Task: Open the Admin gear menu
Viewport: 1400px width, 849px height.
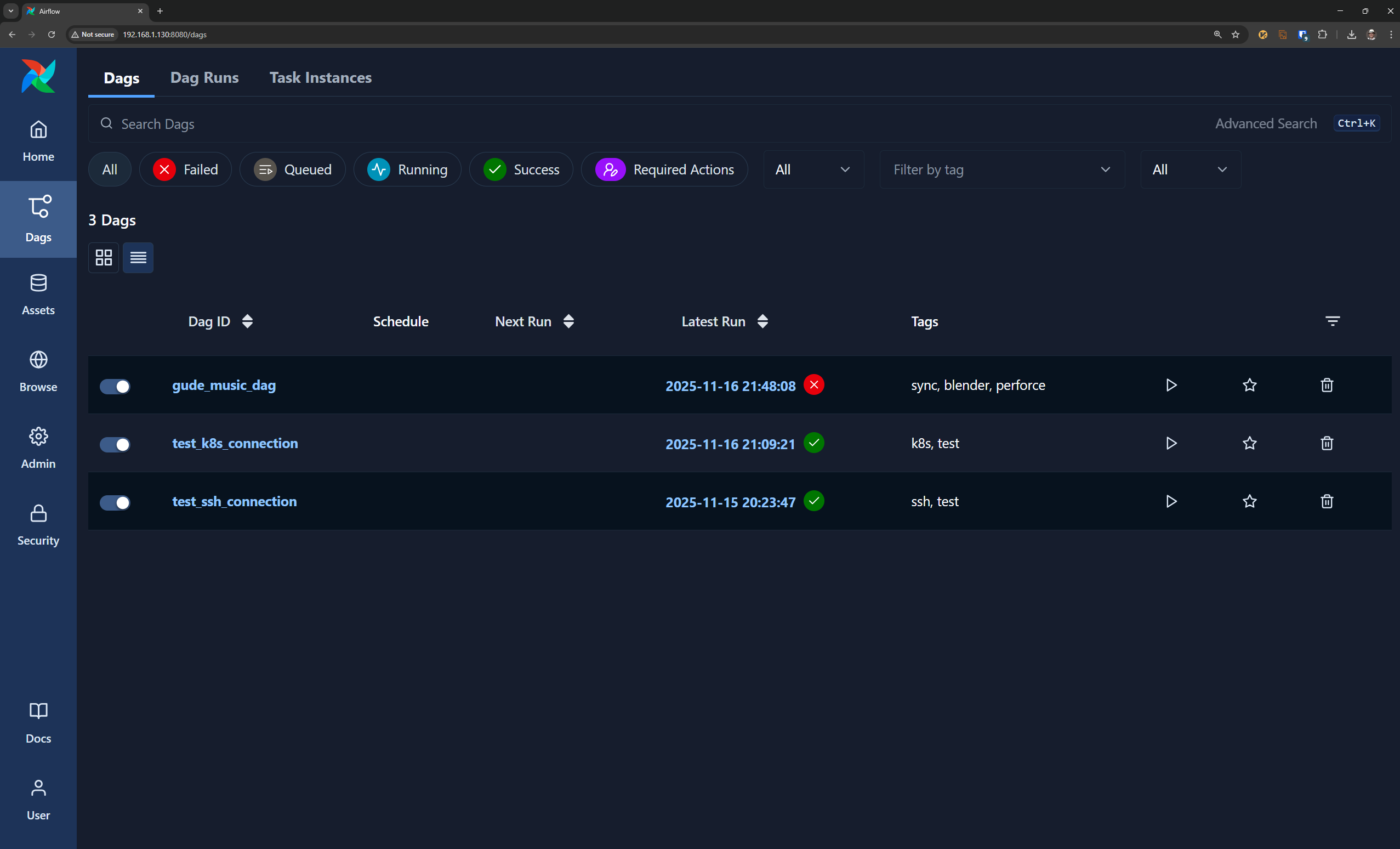Action: pos(38,448)
